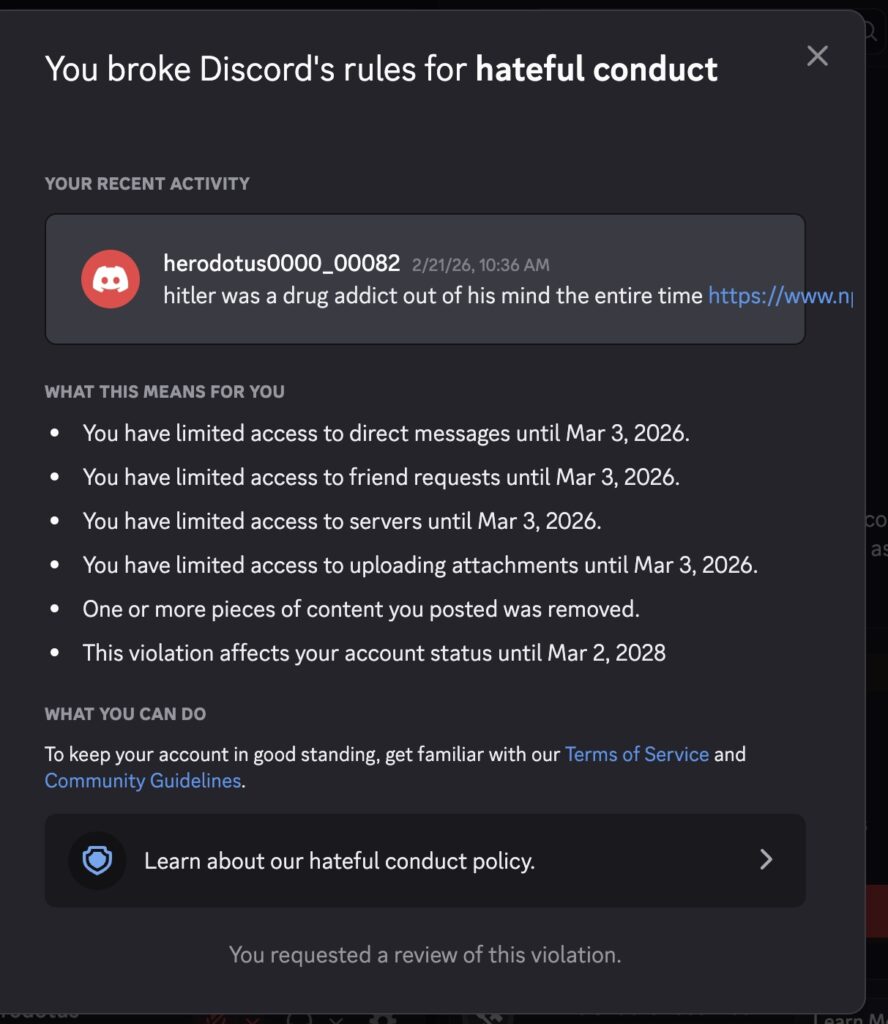Click the flagged message text about hitler
Screen dimensions: 888x1024
[x=433, y=296]
